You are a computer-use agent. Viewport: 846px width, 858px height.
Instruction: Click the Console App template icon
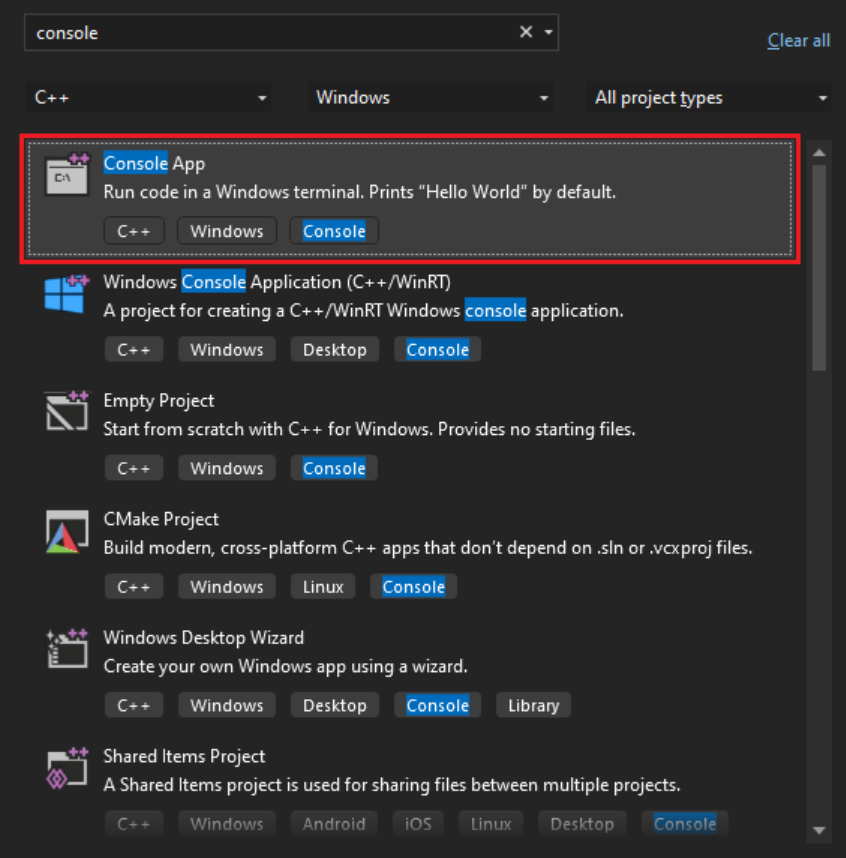67,174
